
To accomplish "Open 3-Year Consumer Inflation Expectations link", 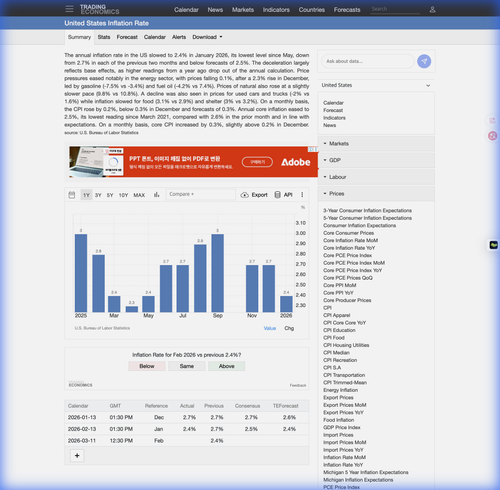I will [367, 211].
